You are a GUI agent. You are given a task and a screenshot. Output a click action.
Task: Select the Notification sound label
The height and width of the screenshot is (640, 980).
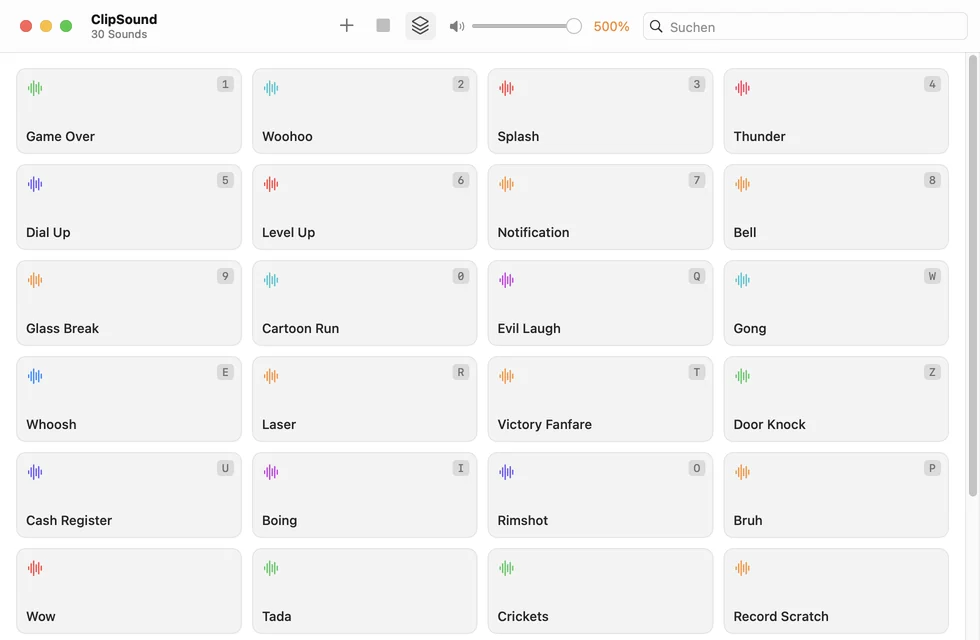(x=533, y=232)
